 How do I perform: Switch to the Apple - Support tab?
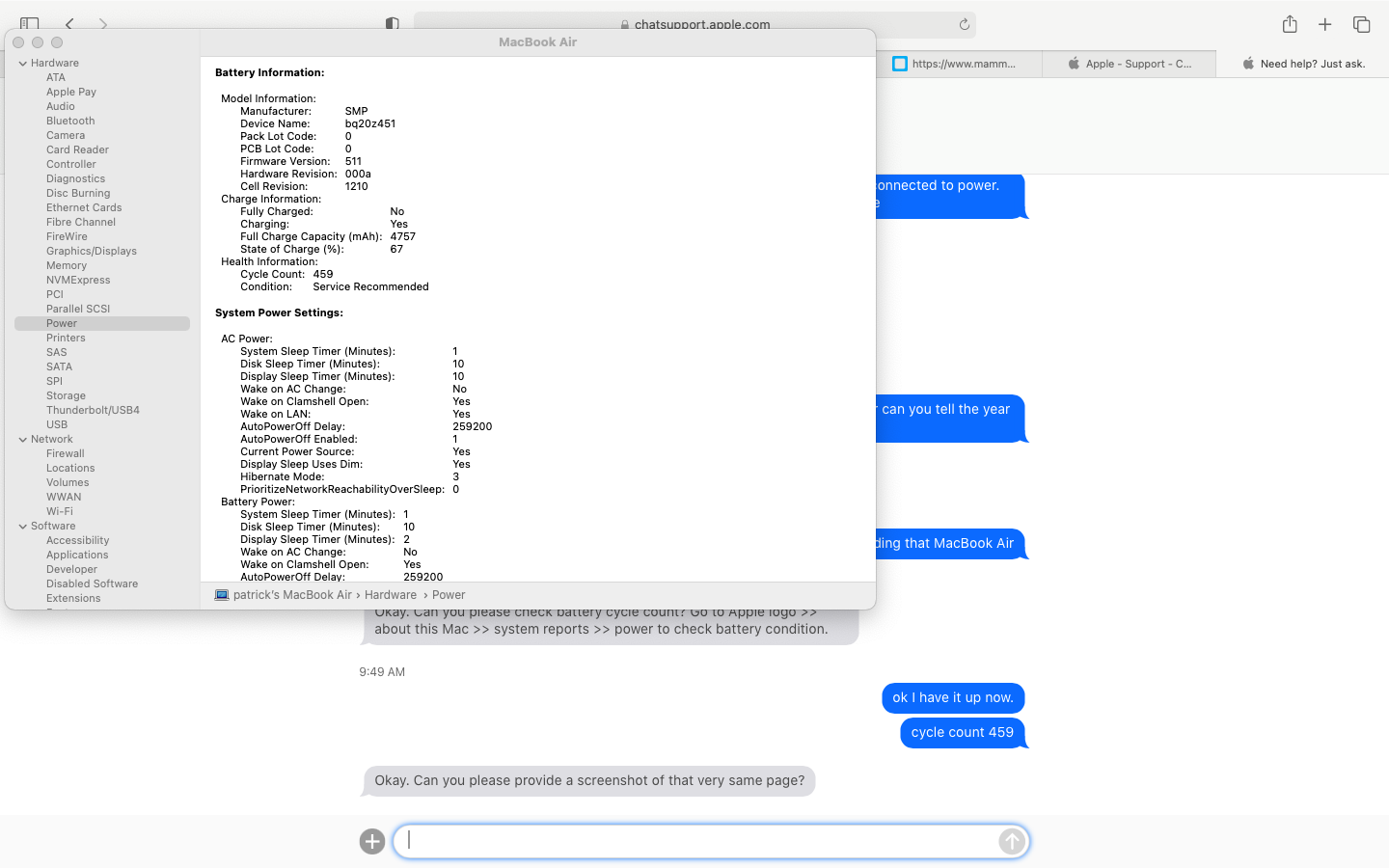pos(1130,64)
